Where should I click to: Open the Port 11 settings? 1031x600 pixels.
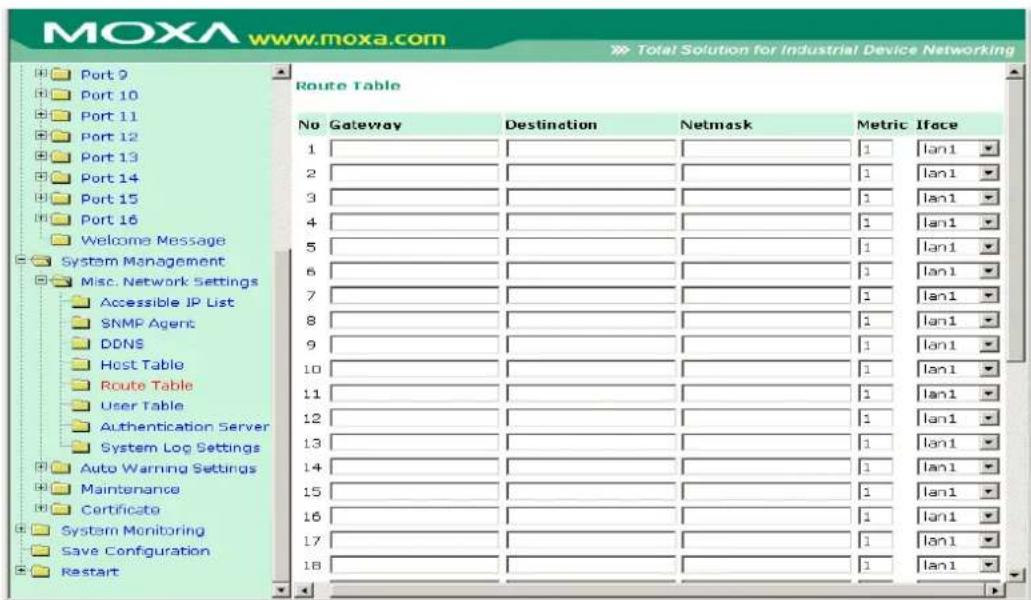point(109,116)
